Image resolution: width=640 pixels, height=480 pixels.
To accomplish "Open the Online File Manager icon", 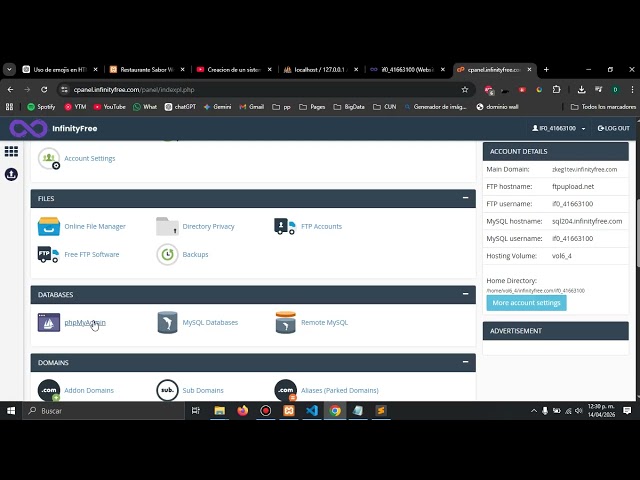I will point(49,227).
